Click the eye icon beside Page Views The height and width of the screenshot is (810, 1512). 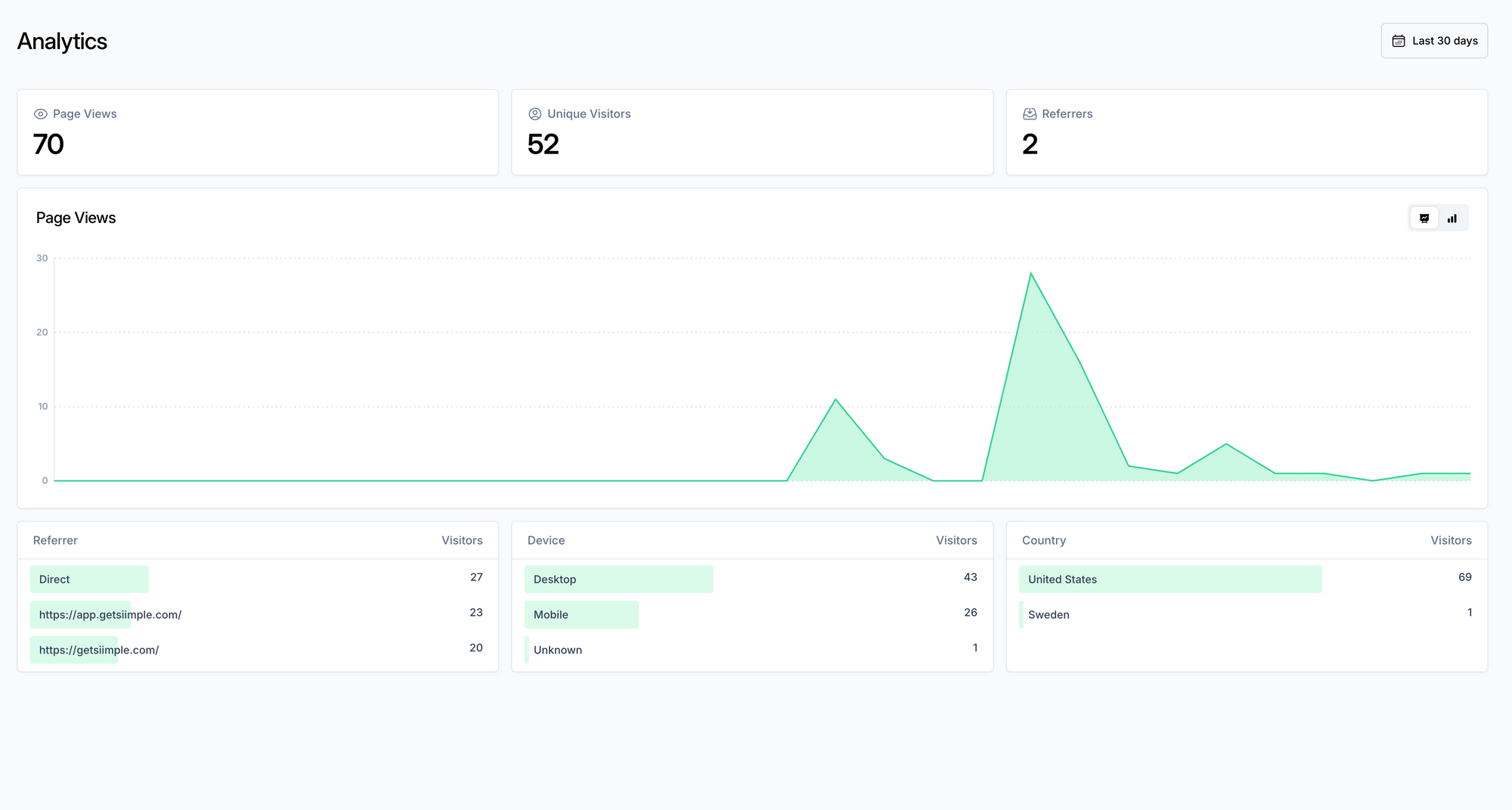[x=41, y=114]
